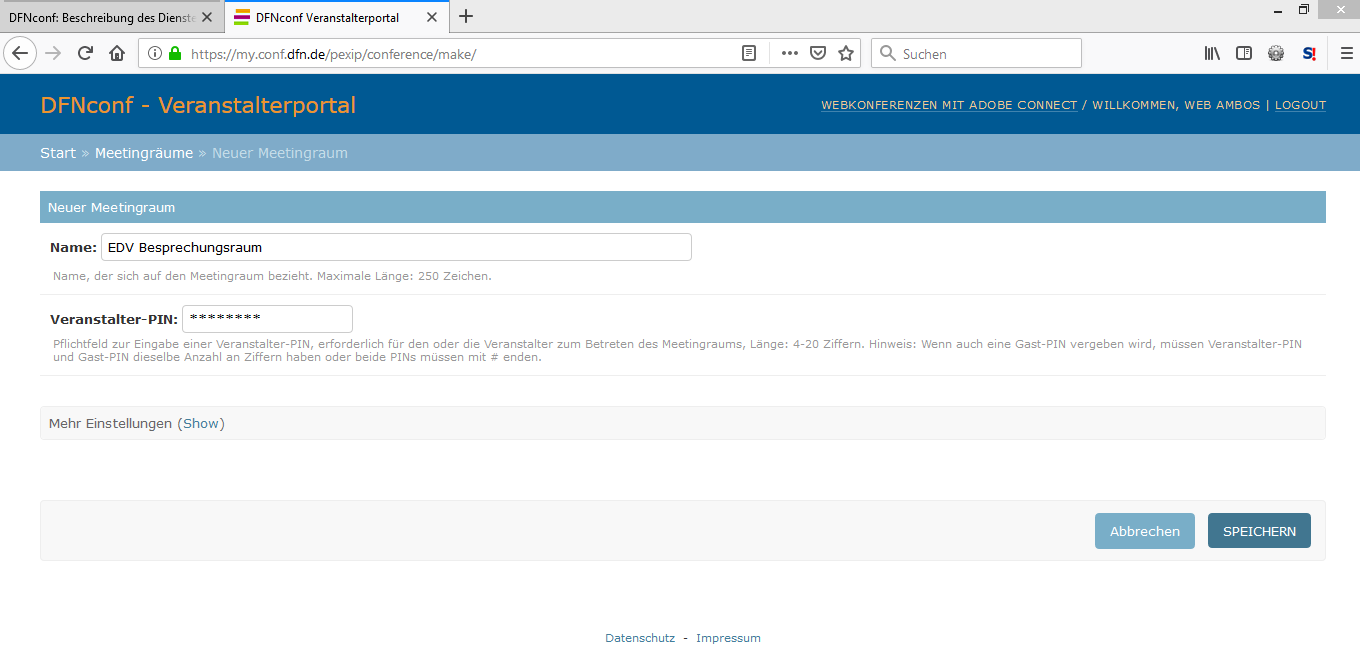1360x663 pixels.
Task: Close the DFNconf Beschreibung tab
Action: coord(207,17)
